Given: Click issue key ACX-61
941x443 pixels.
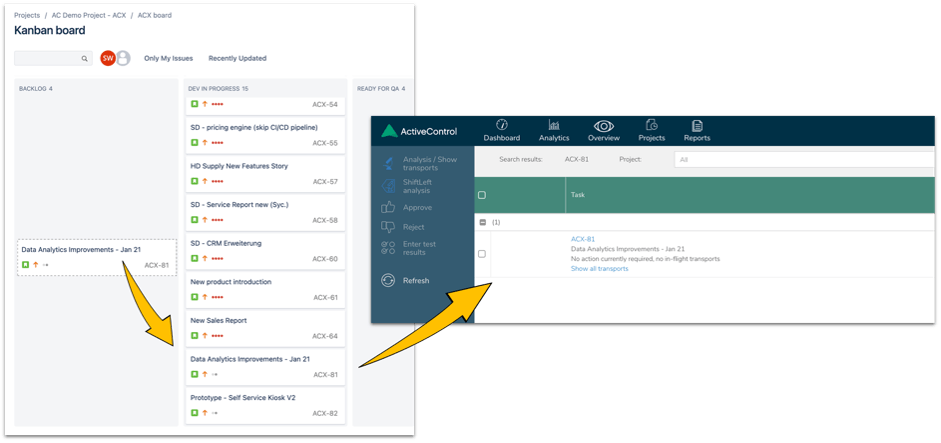Looking at the screenshot, I should [325, 297].
